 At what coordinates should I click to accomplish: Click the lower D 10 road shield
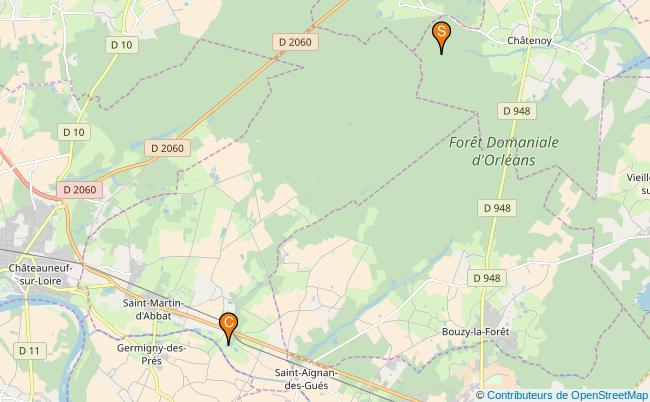[74, 132]
